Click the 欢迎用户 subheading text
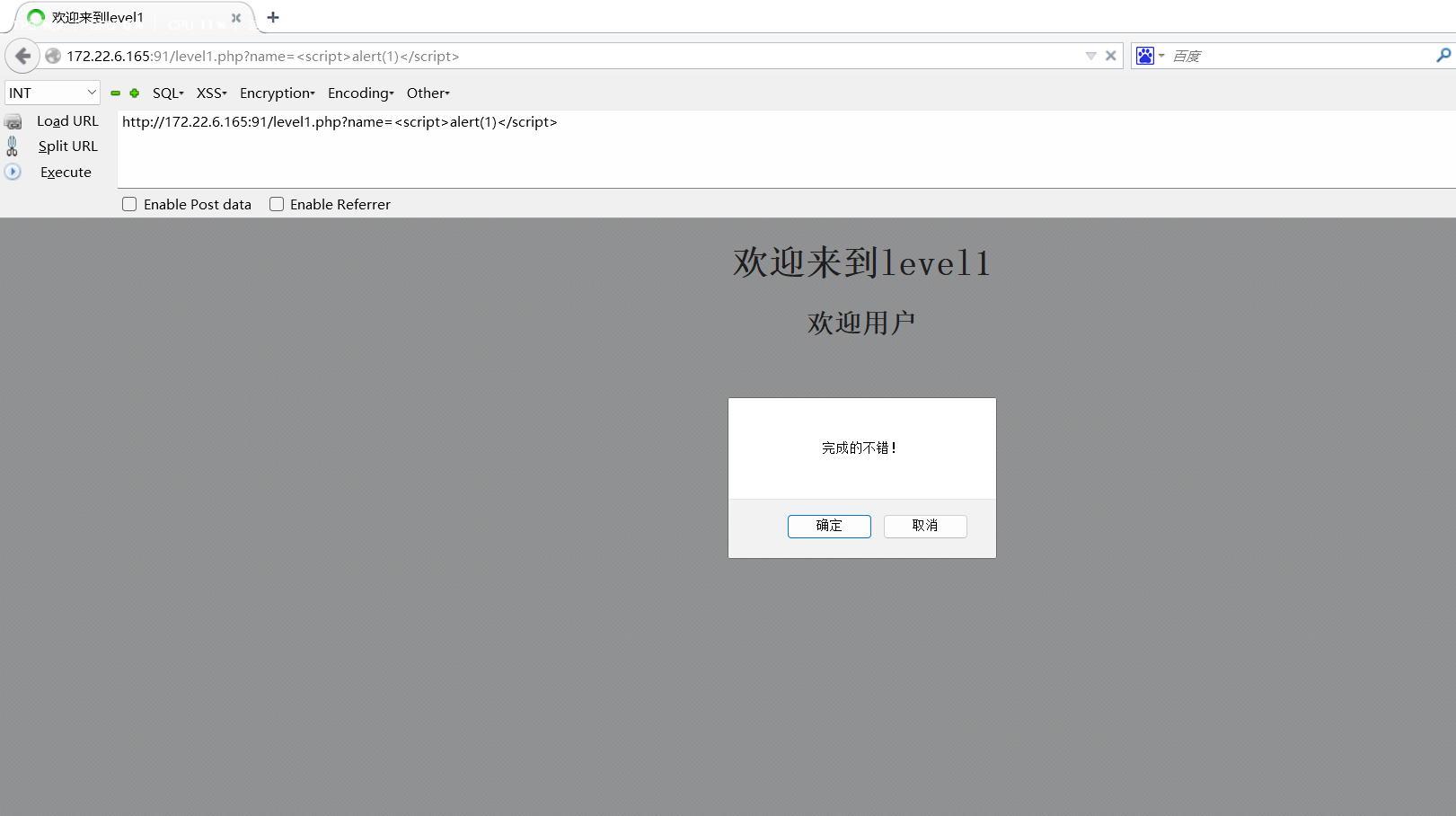Screen dimensions: 1456x816 coord(861,323)
